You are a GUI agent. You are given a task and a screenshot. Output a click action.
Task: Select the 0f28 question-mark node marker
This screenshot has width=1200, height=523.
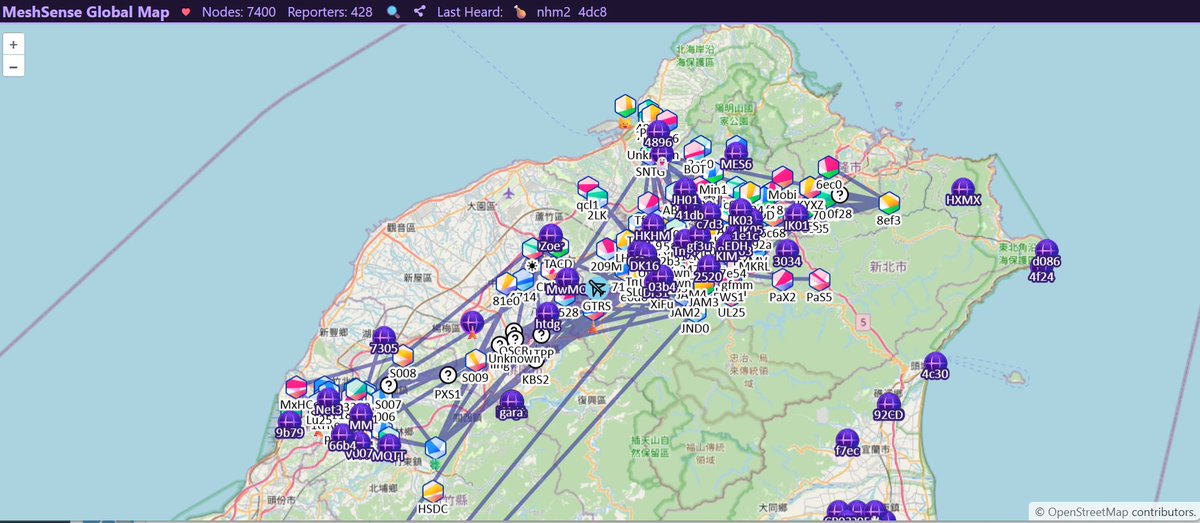pos(839,196)
